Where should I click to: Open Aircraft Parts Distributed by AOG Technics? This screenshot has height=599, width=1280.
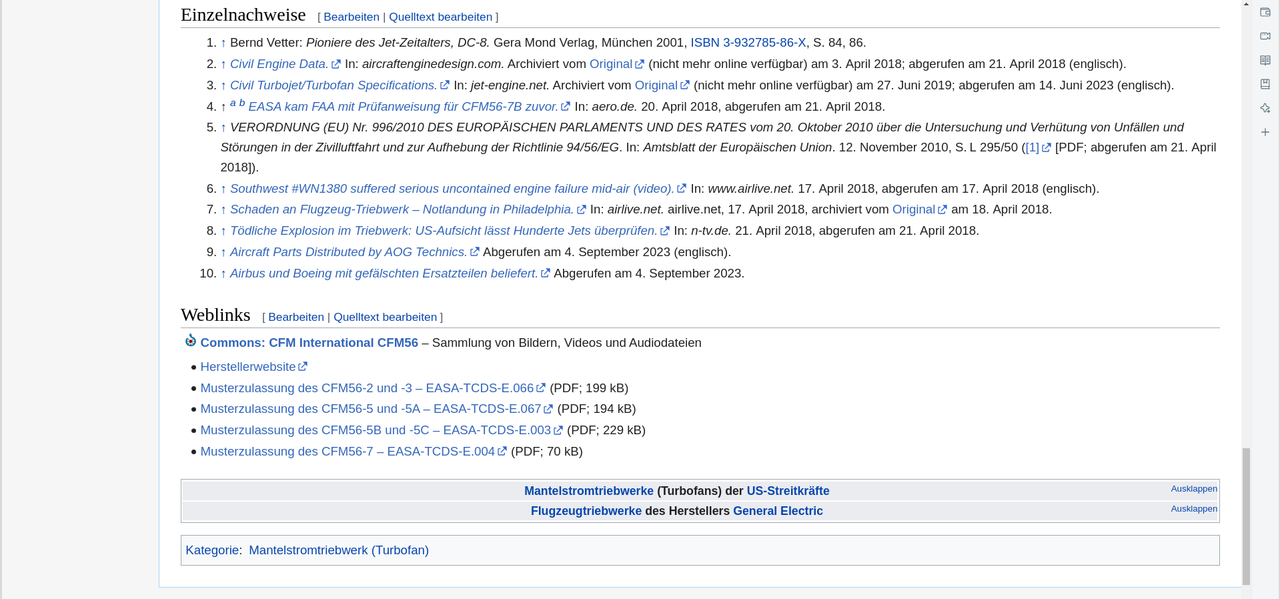coord(348,252)
